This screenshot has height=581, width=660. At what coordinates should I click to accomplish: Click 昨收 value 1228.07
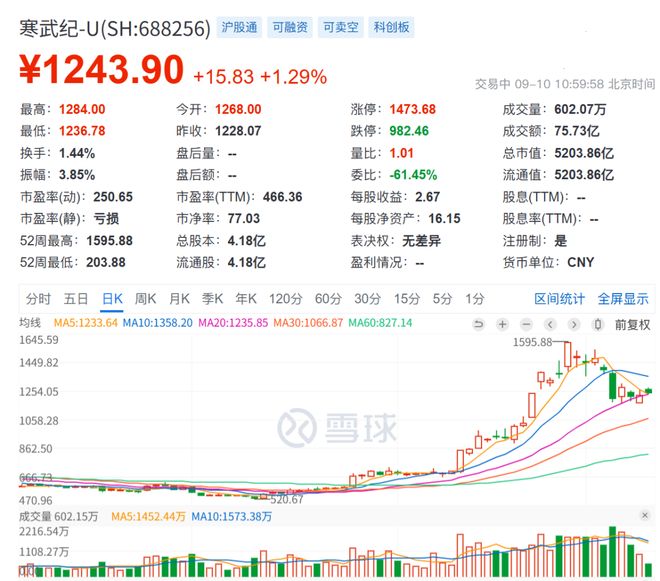point(238,131)
